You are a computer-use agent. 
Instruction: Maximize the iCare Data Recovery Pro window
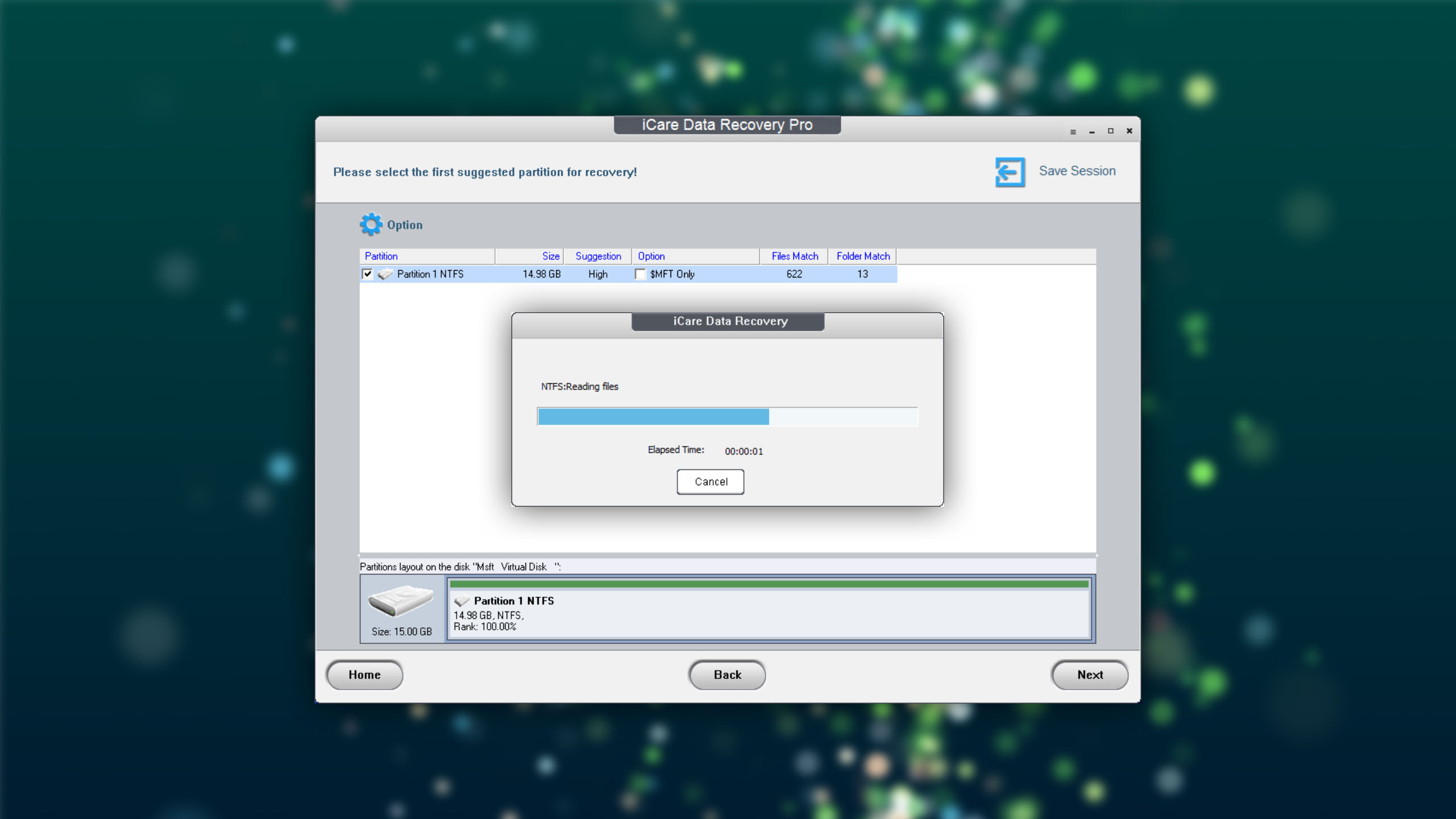click(1110, 131)
